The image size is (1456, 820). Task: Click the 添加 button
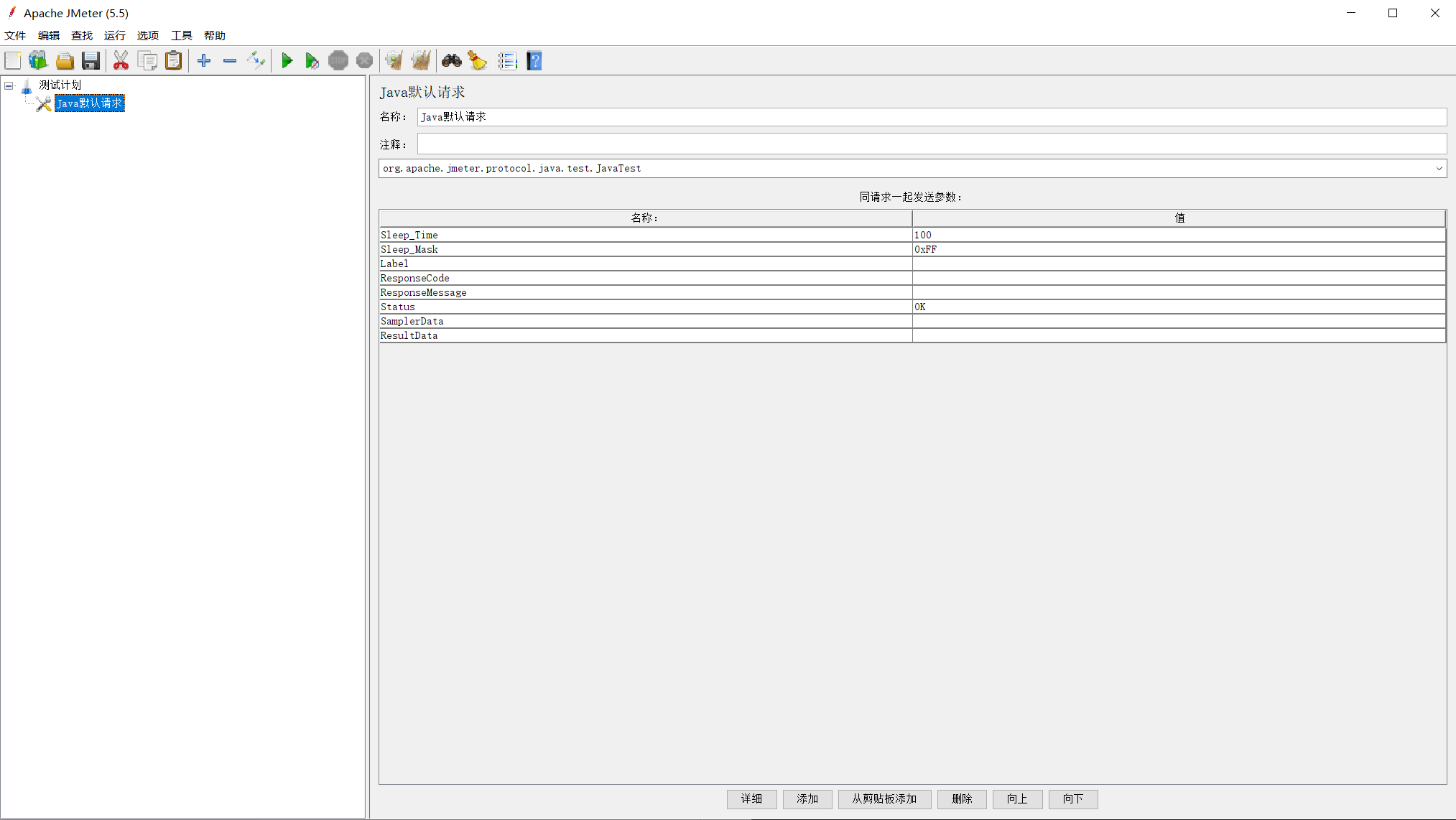pos(807,799)
